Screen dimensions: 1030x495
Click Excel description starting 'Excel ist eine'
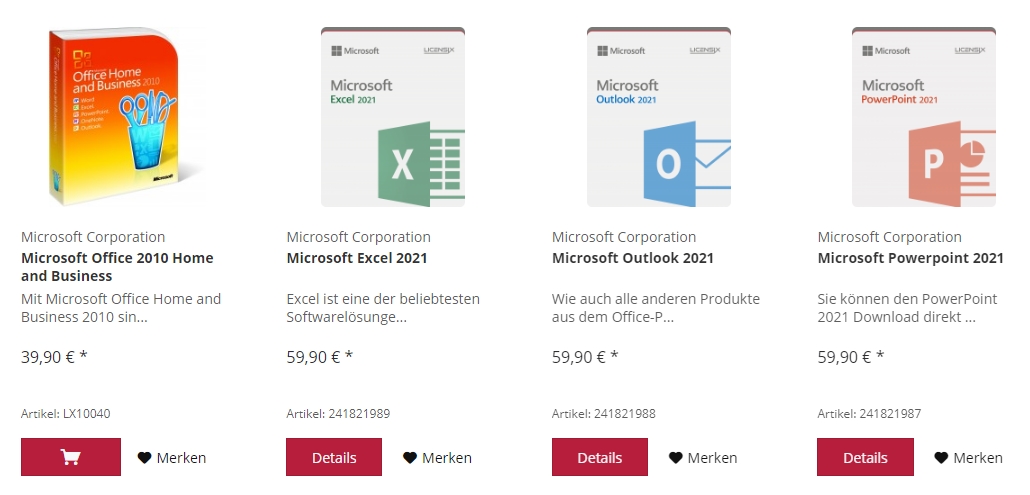[383, 308]
